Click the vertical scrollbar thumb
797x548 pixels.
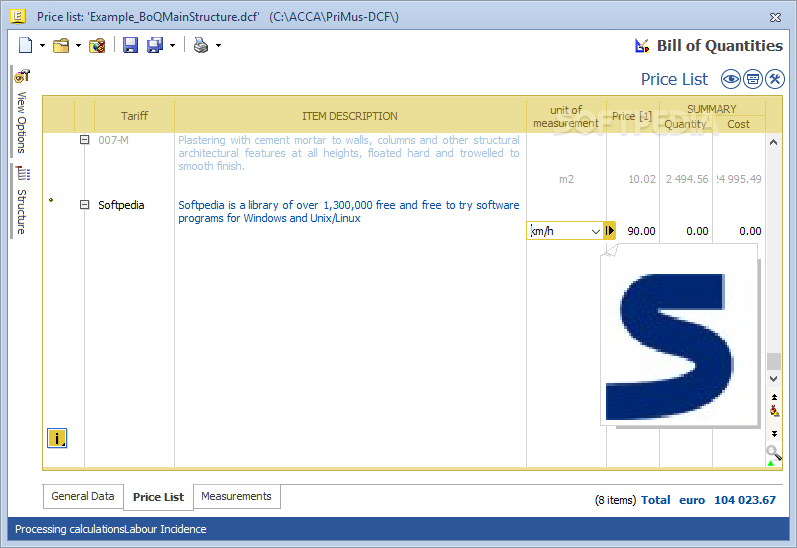coord(773,361)
